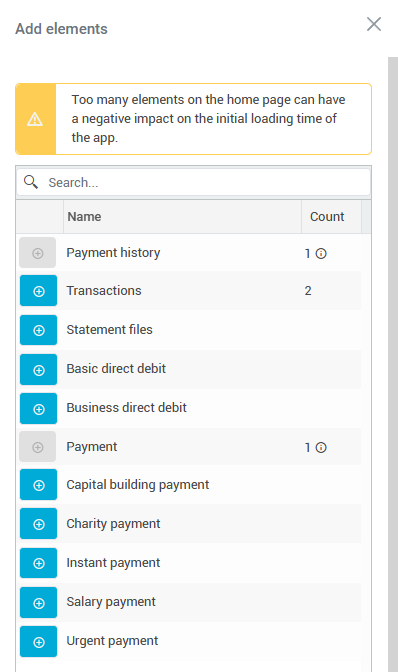Screen dimensions: 398x672
Task: Click the info icon beside Payment count
Action: tap(321, 447)
